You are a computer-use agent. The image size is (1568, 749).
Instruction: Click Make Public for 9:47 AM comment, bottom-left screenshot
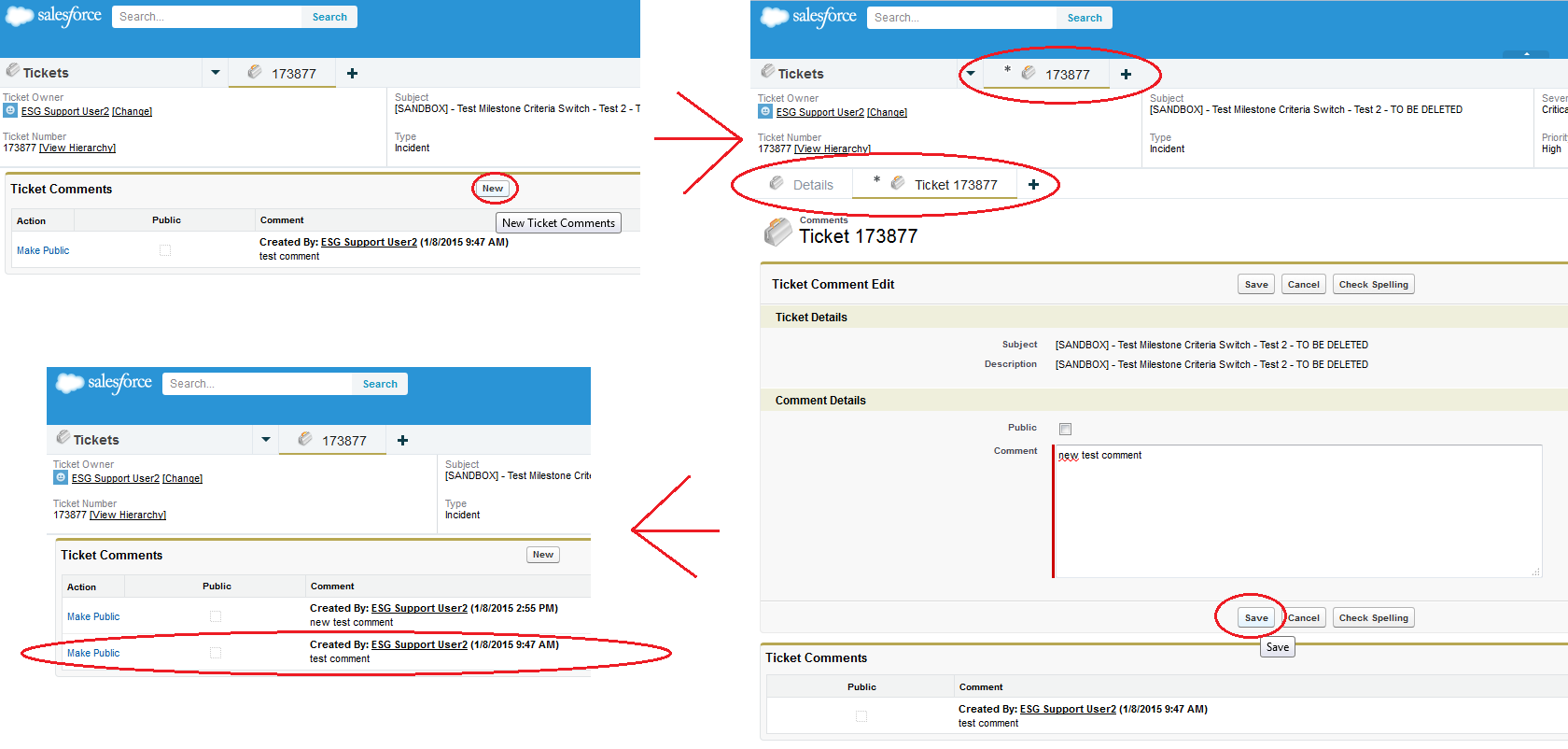[93, 653]
